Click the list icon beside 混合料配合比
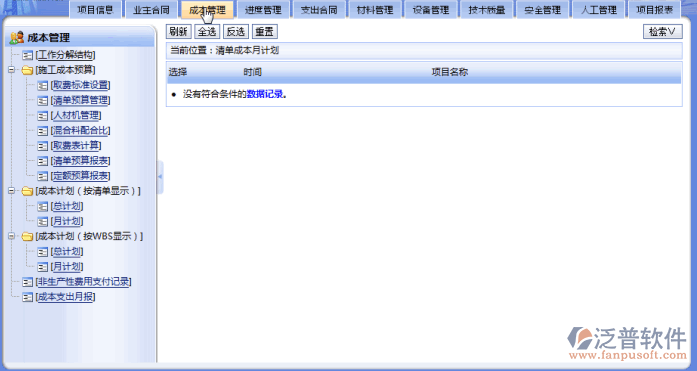This screenshot has width=697, height=371. [x=43, y=131]
